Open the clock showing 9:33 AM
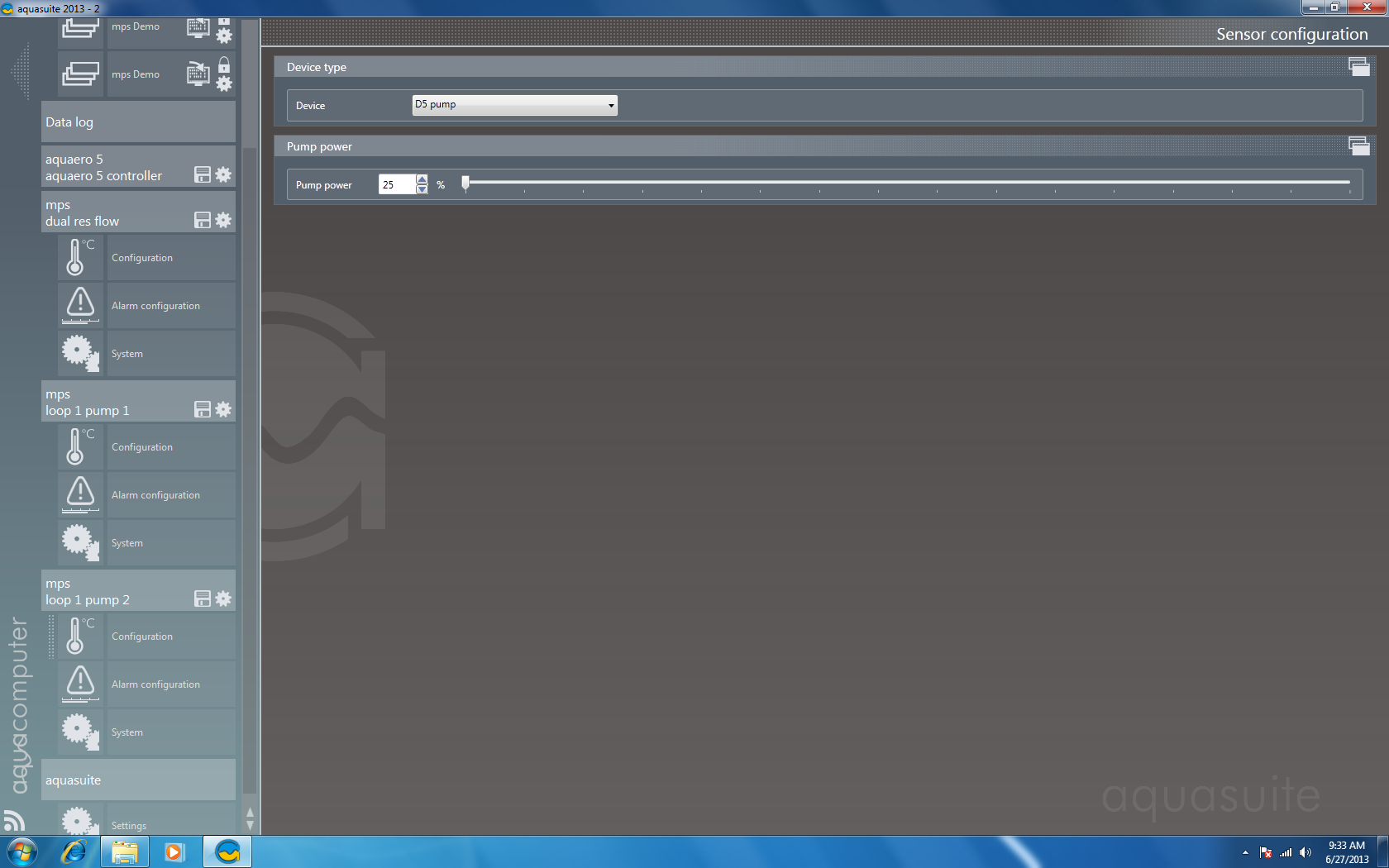The image size is (1389, 868). [x=1347, y=852]
